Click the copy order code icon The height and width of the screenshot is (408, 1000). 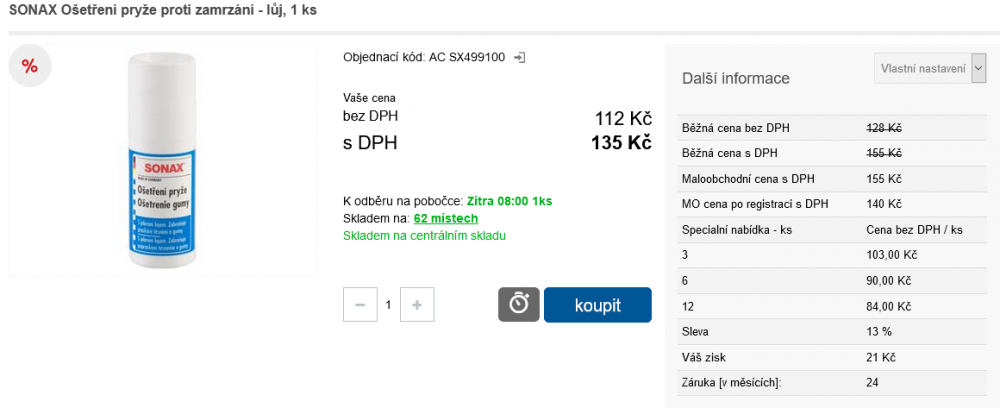(520, 57)
